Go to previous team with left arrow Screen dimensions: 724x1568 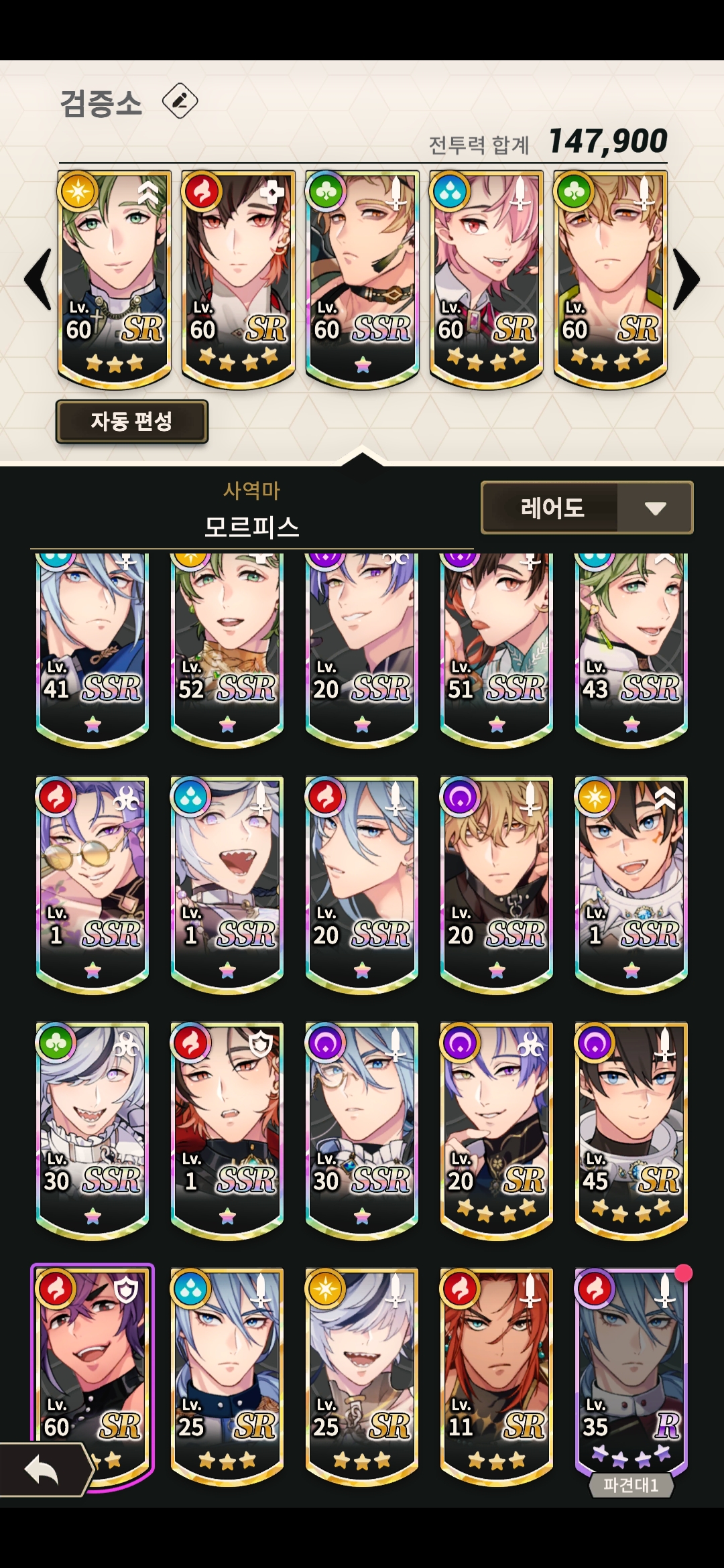click(x=39, y=279)
